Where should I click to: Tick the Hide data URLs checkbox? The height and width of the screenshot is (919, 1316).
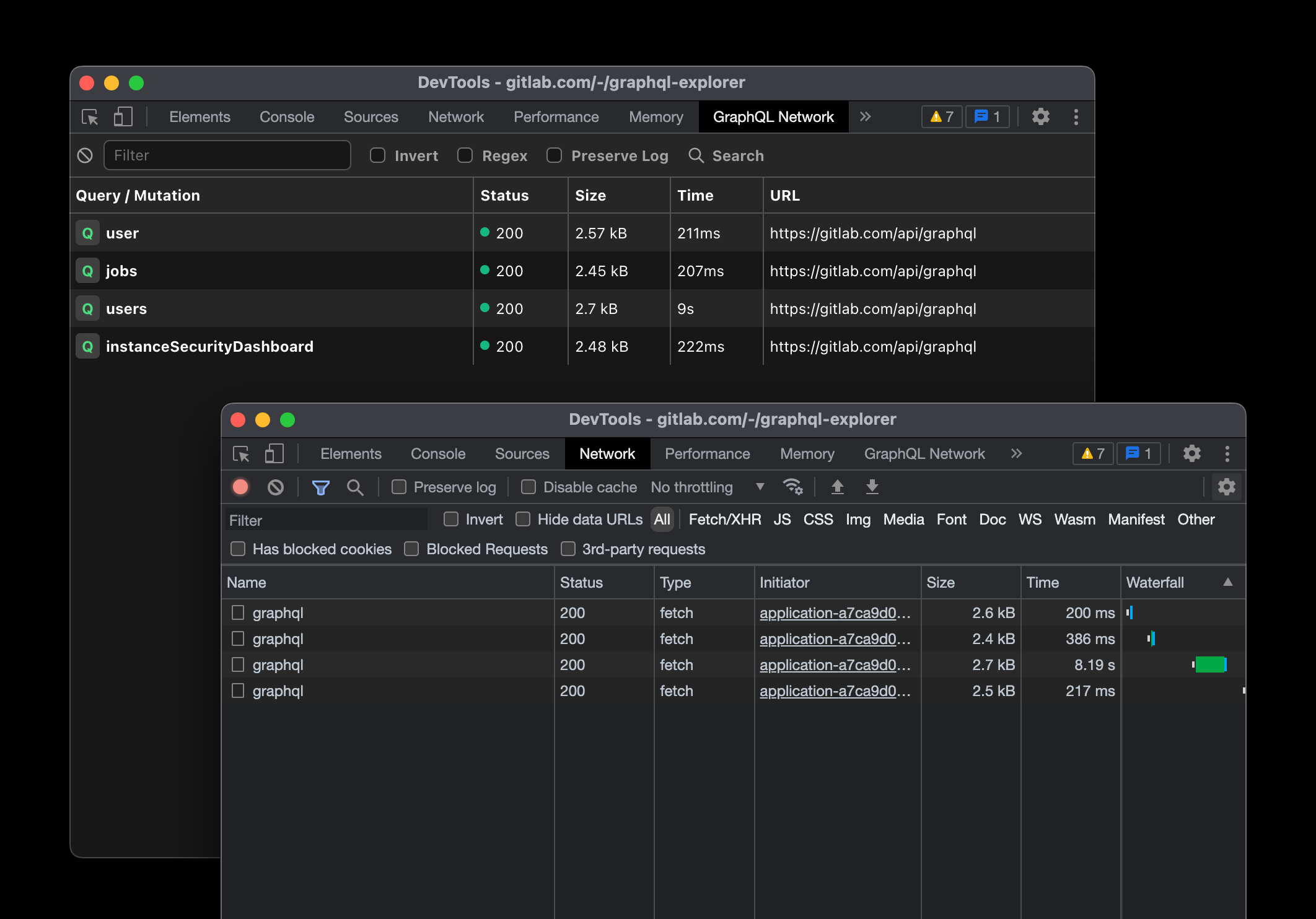(x=523, y=520)
